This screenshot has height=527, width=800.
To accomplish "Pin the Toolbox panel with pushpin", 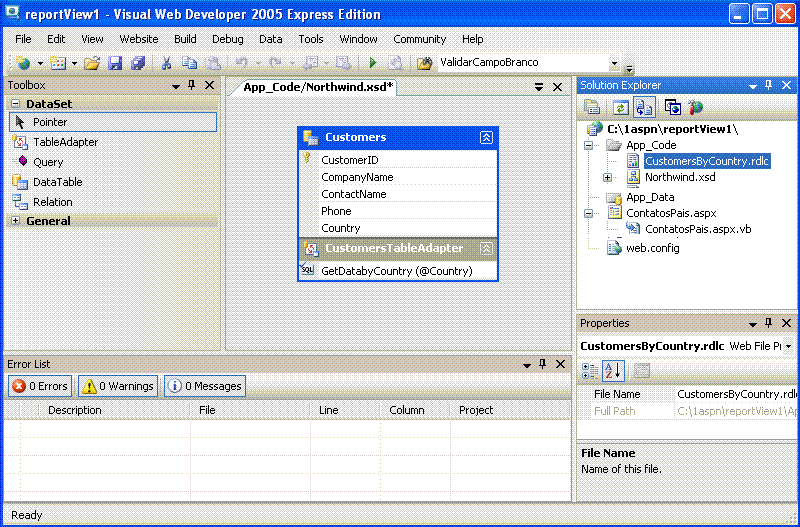I will pyautogui.click(x=192, y=85).
